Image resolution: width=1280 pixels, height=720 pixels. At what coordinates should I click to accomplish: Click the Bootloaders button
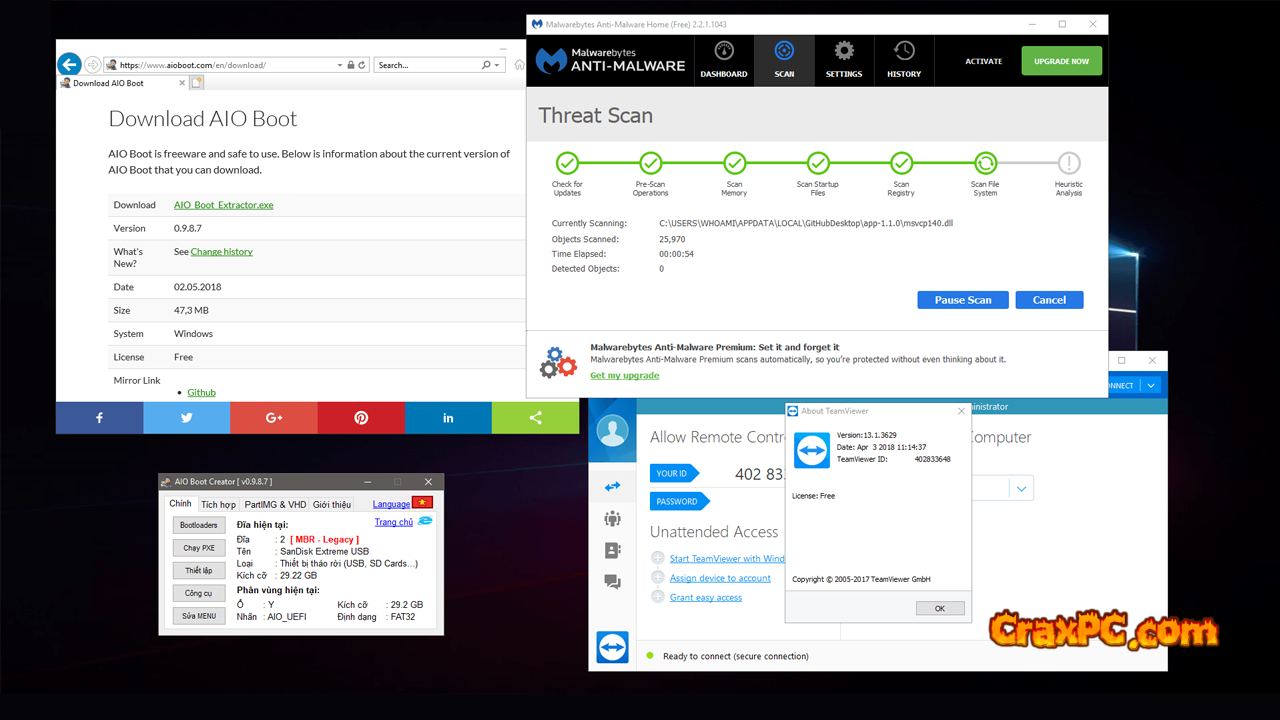point(199,525)
